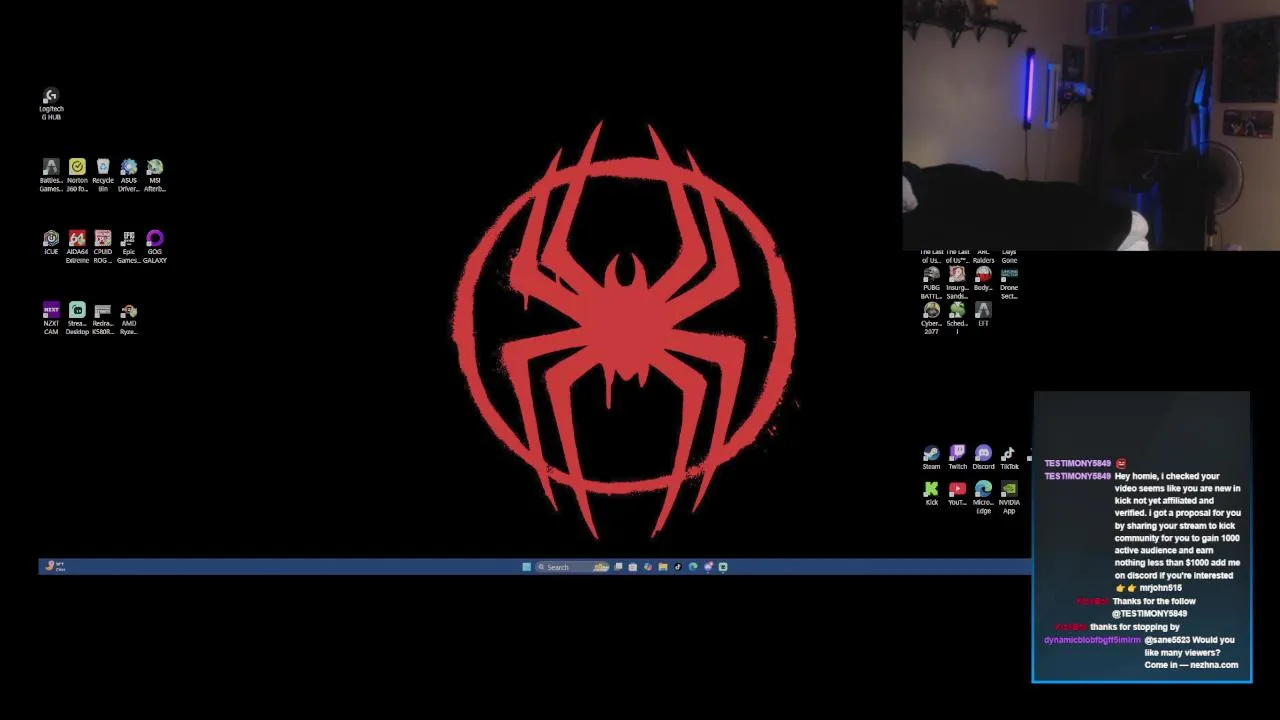Open the Drone Sector shortcut
The height and width of the screenshot is (720, 1280).
pos(1009,283)
